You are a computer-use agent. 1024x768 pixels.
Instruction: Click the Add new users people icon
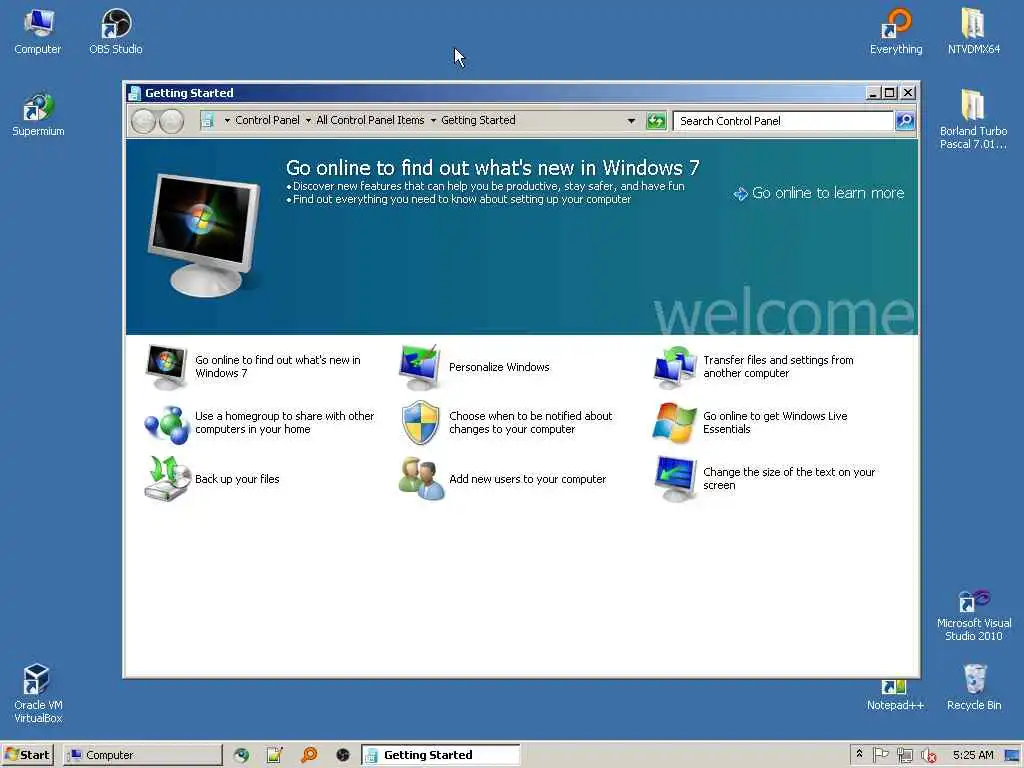421,479
